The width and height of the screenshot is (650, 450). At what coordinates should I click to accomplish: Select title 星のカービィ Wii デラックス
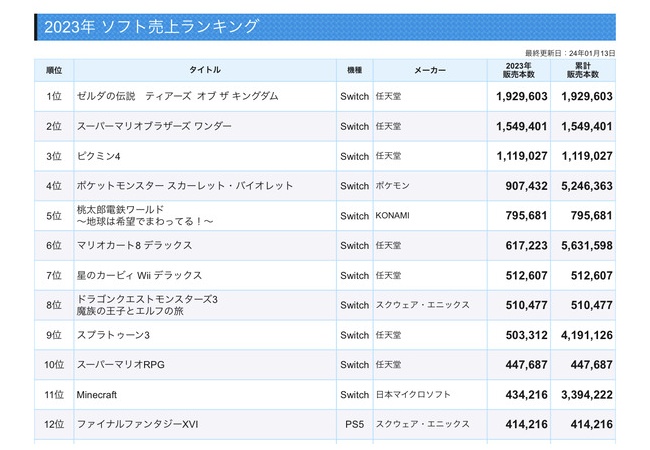(x=139, y=275)
